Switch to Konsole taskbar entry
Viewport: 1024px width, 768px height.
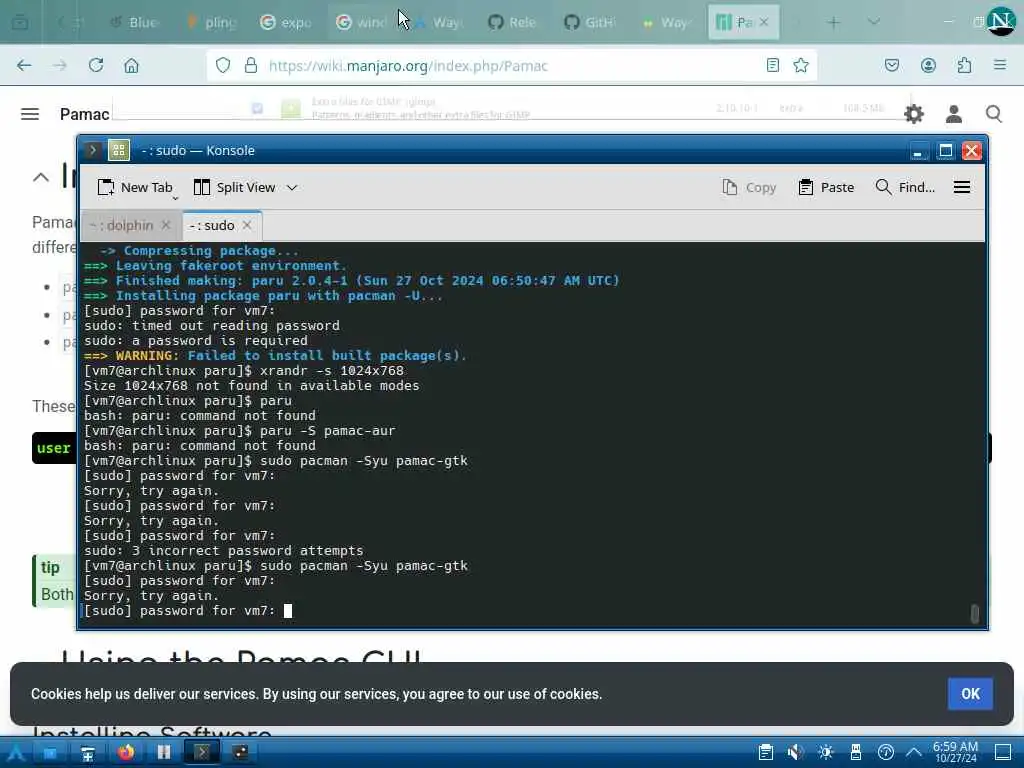click(x=201, y=752)
